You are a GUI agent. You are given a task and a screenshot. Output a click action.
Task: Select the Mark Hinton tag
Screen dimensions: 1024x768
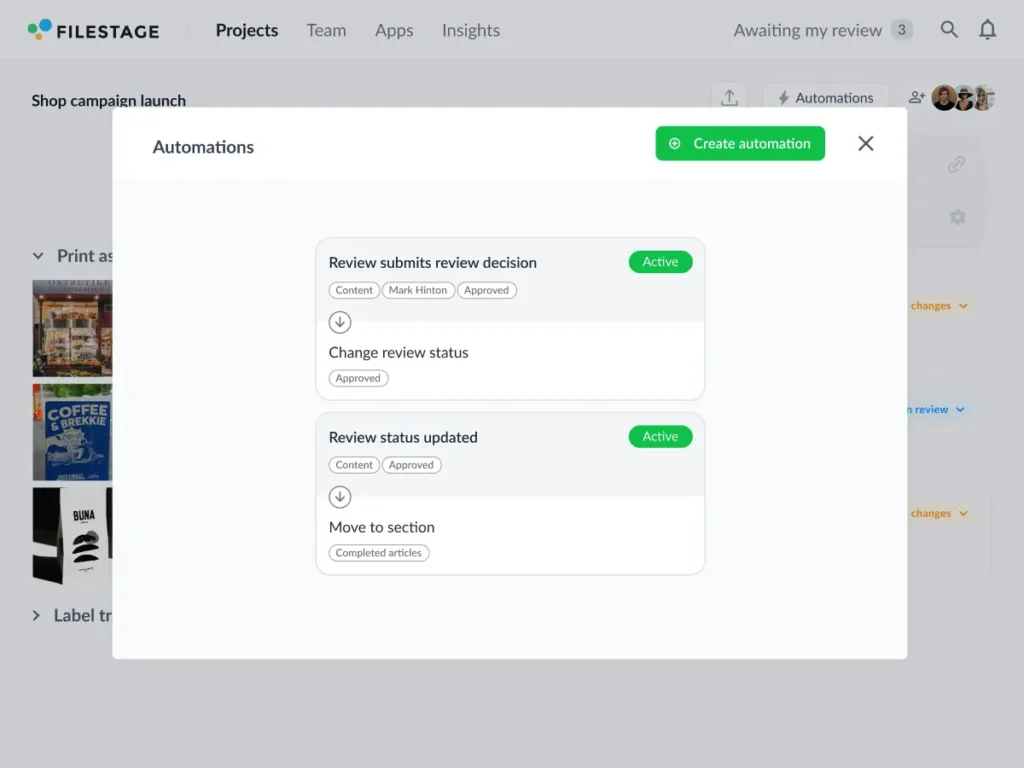coord(418,291)
